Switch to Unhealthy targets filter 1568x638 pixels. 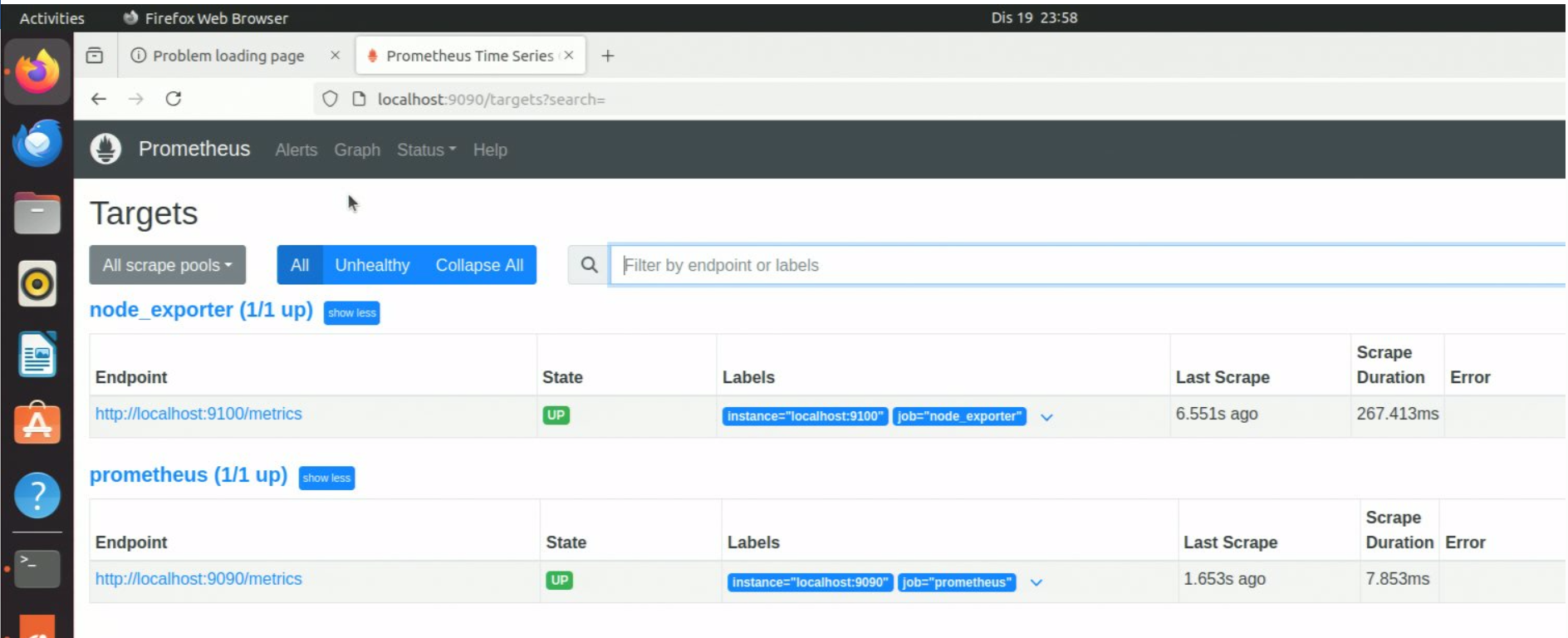pyautogui.click(x=372, y=265)
